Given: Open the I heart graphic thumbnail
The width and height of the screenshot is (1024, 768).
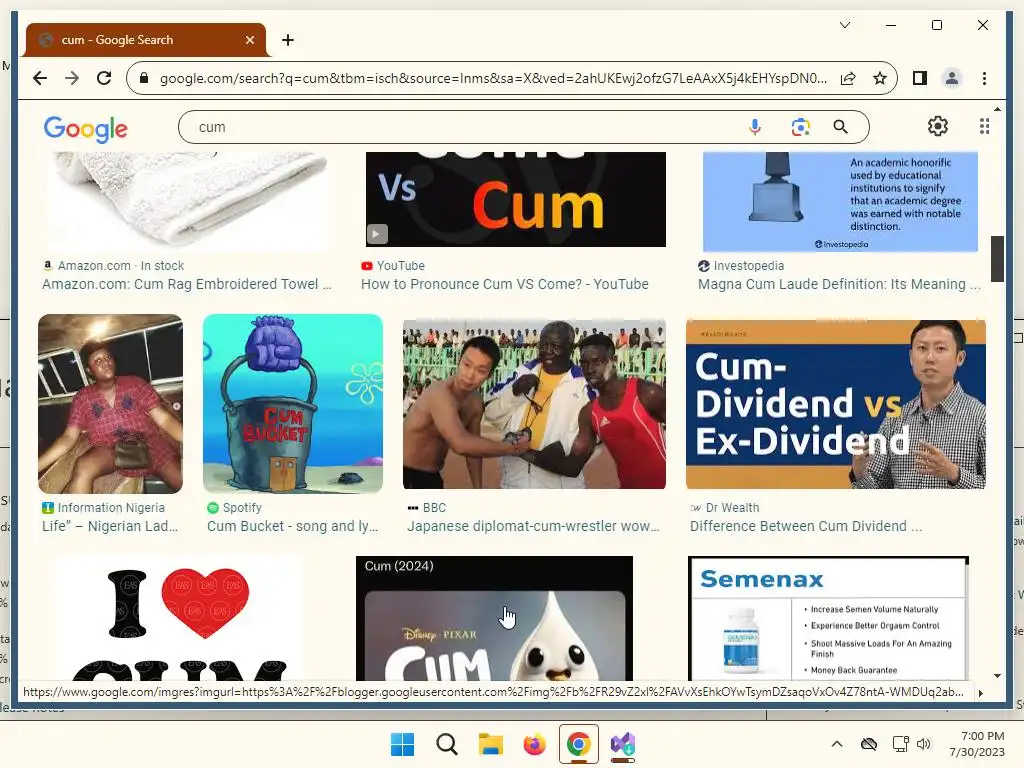Looking at the screenshot, I should (x=179, y=618).
